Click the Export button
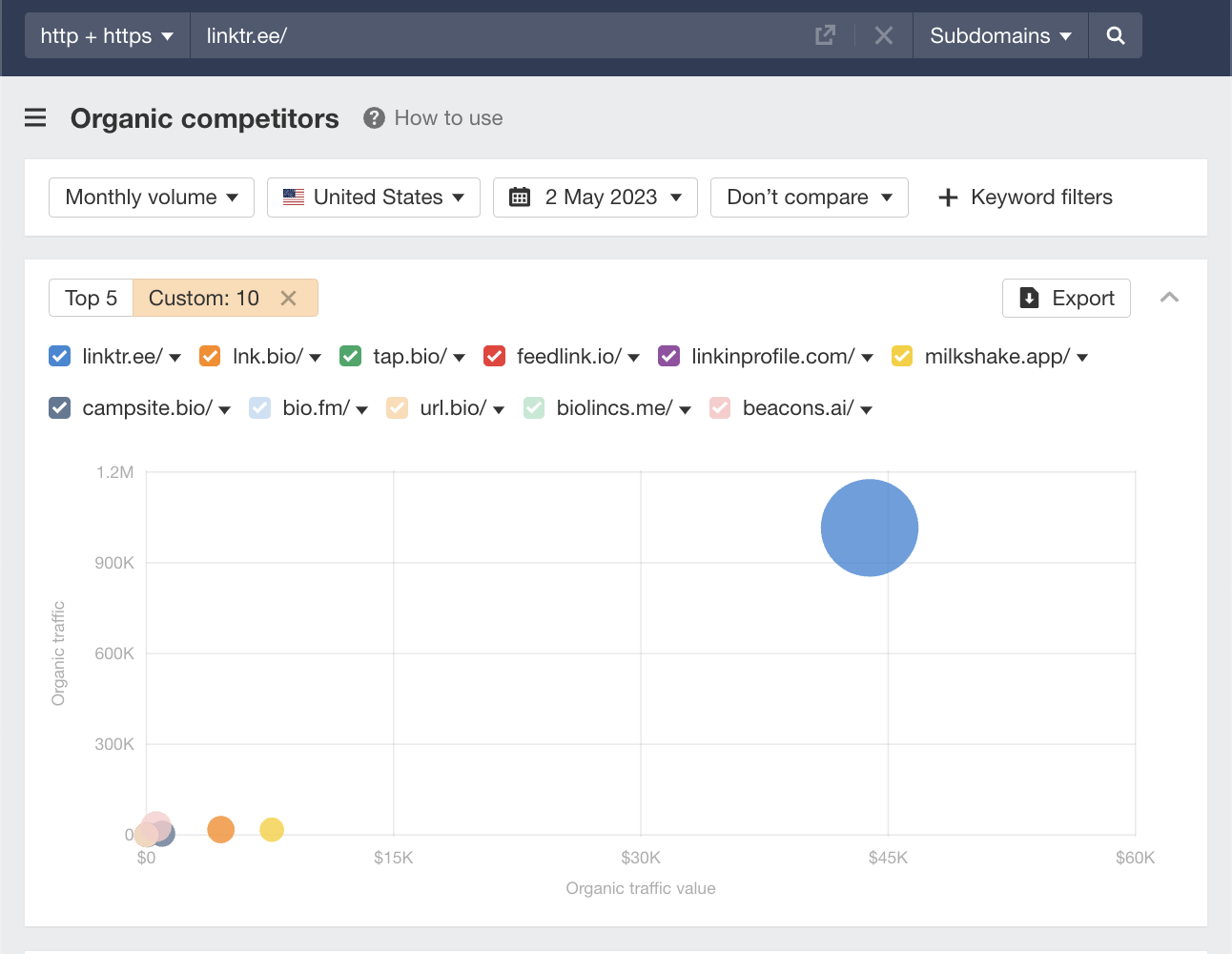This screenshot has width=1232, height=954. 1066,298
